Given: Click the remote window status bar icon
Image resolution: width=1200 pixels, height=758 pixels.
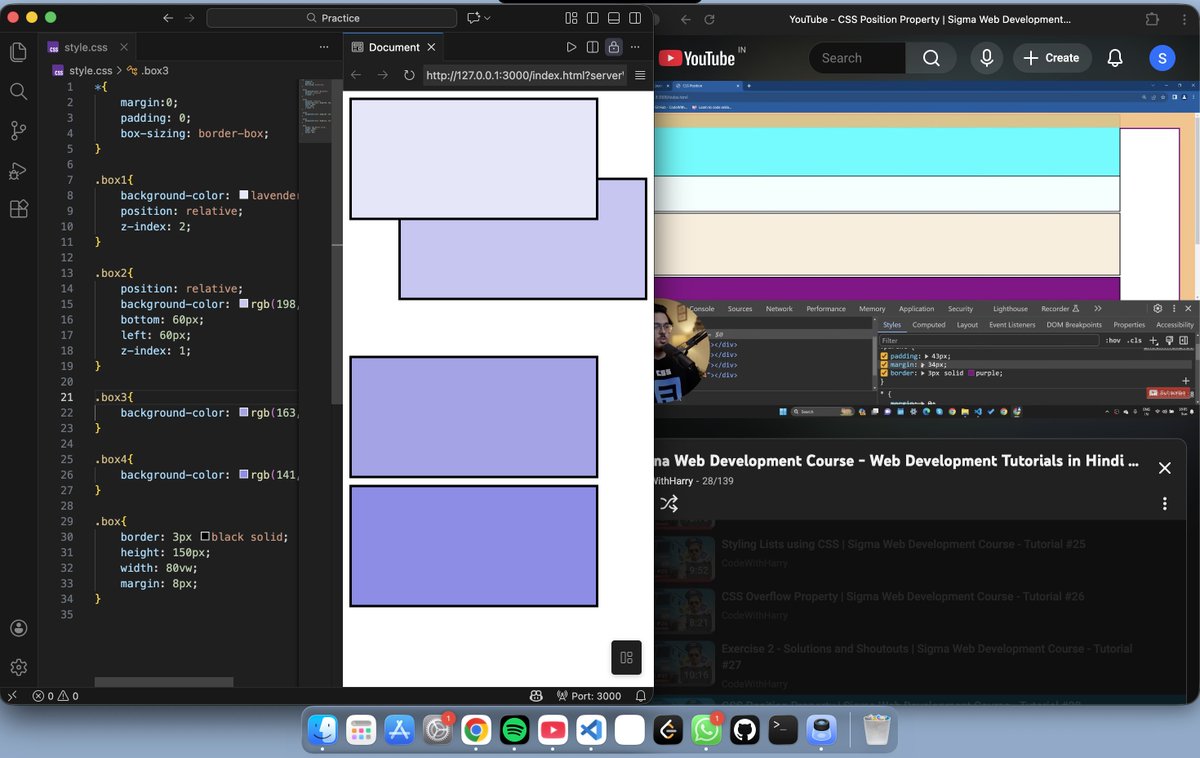Looking at the screenshot, I should (12, 696).
